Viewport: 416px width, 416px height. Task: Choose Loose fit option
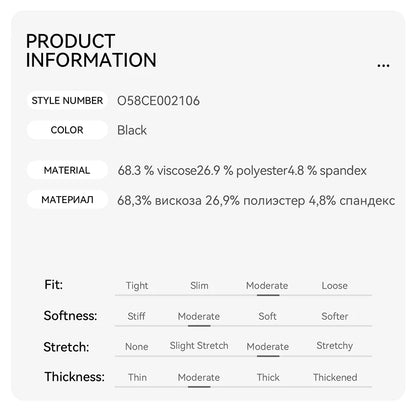335,286
